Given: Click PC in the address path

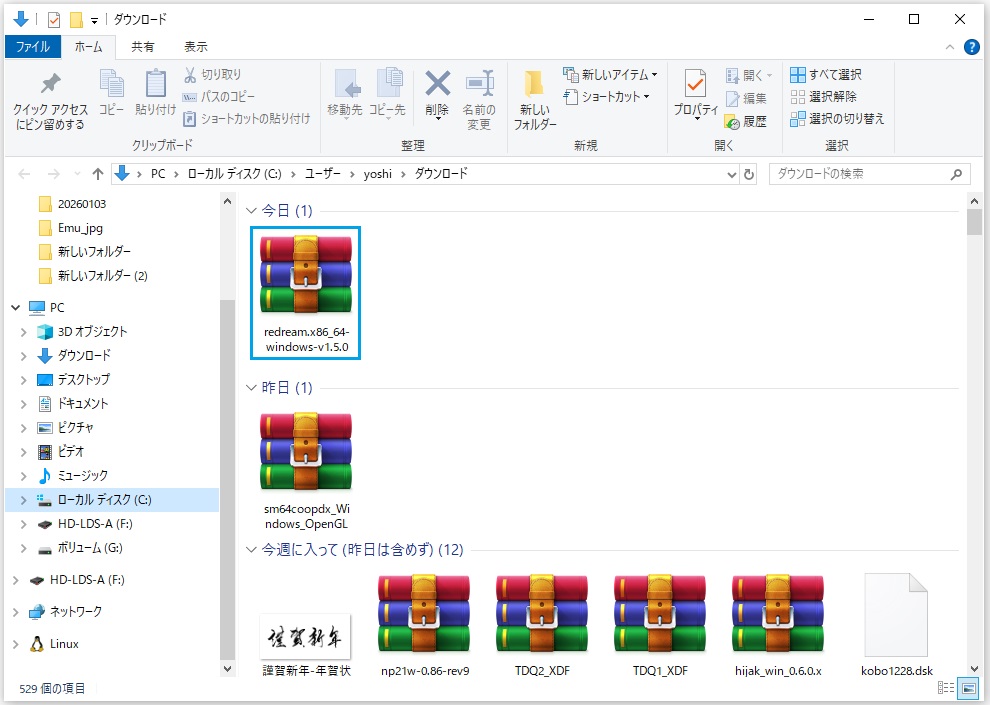Looking at the screenshot, I should (158, 174).
